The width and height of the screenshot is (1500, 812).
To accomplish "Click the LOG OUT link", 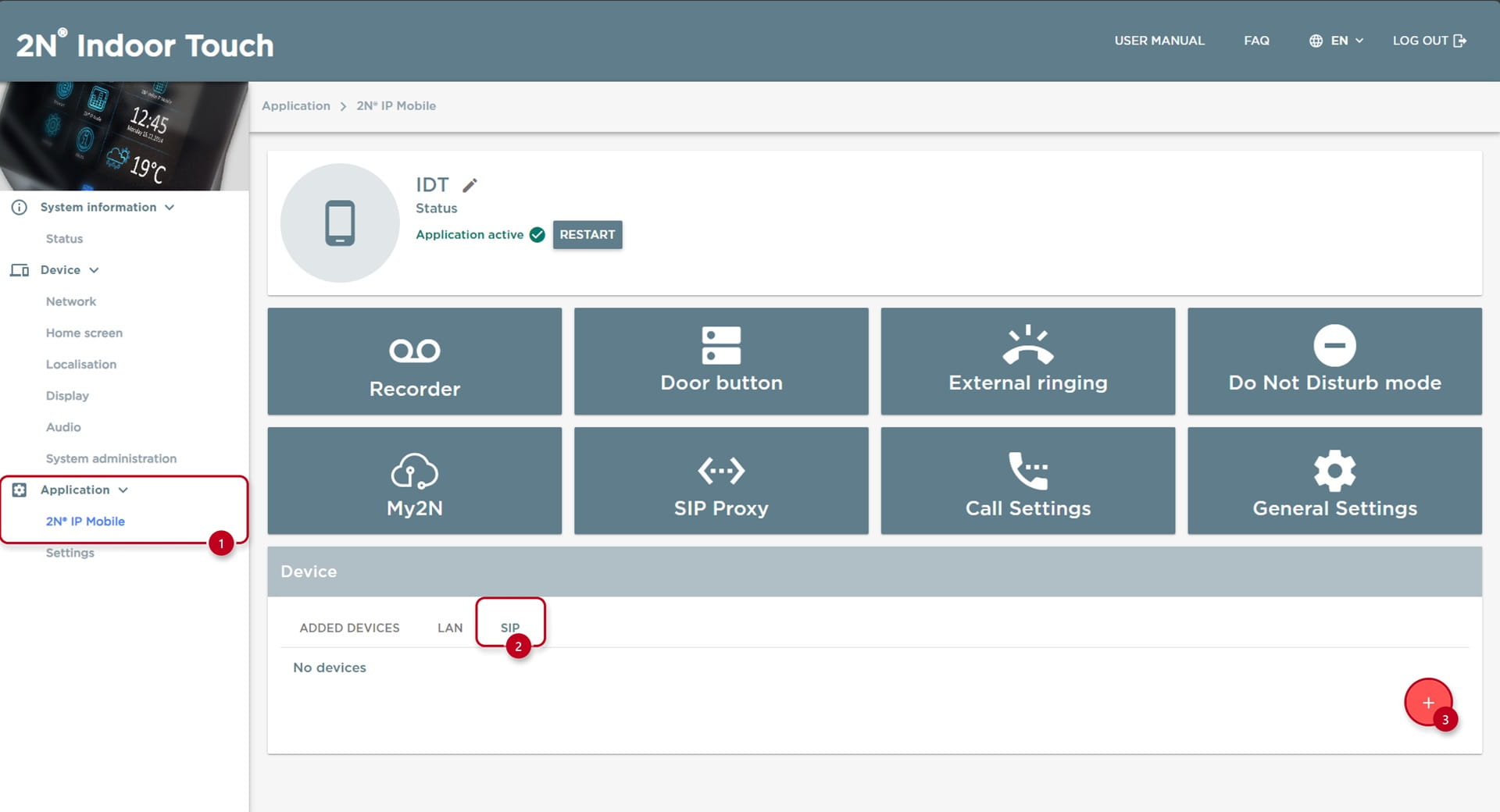I will click(x=1429, y=41).
